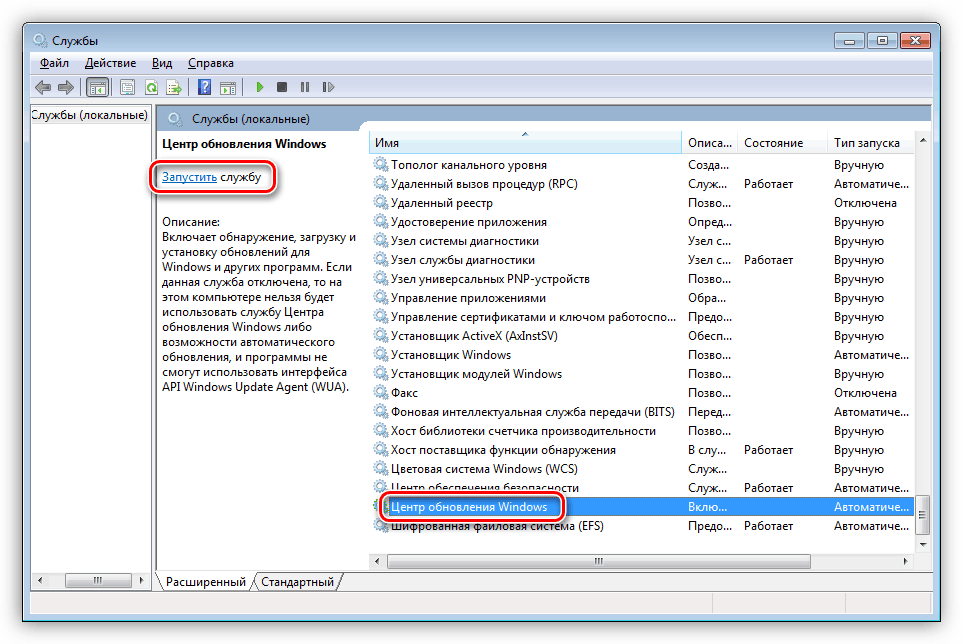Click the services list vertical scrollbar thumb
The image size is (963, 644).
[x=922, y=514]
